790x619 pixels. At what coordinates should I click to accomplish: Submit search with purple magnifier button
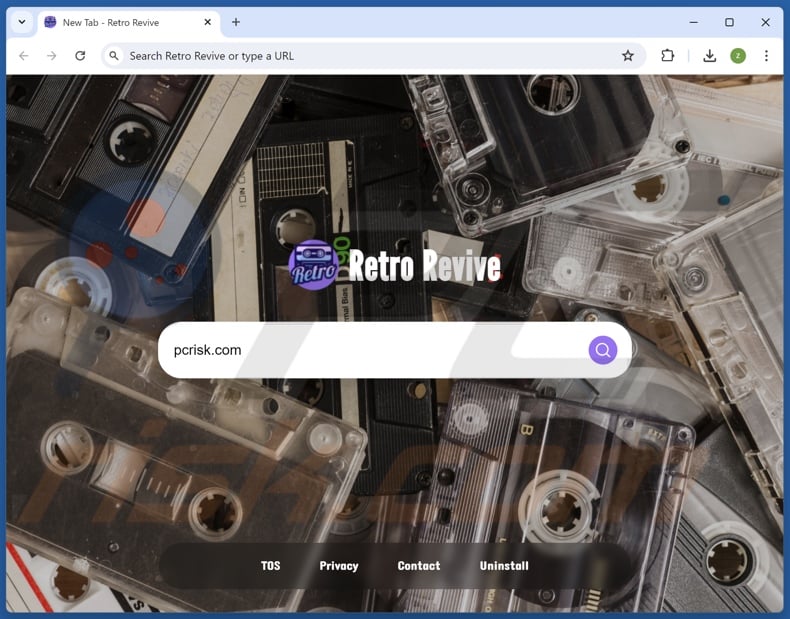603,350
